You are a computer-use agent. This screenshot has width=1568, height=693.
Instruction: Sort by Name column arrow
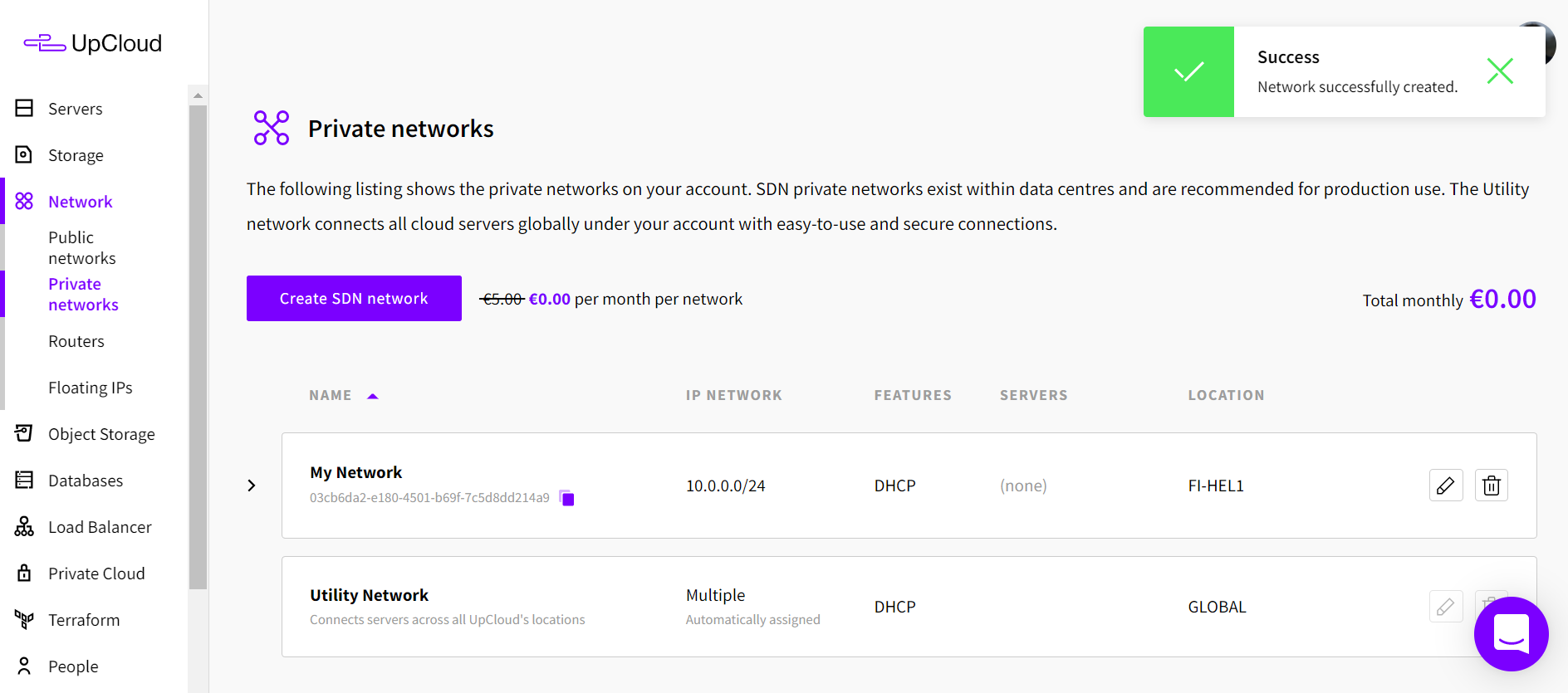click(373, 396)
